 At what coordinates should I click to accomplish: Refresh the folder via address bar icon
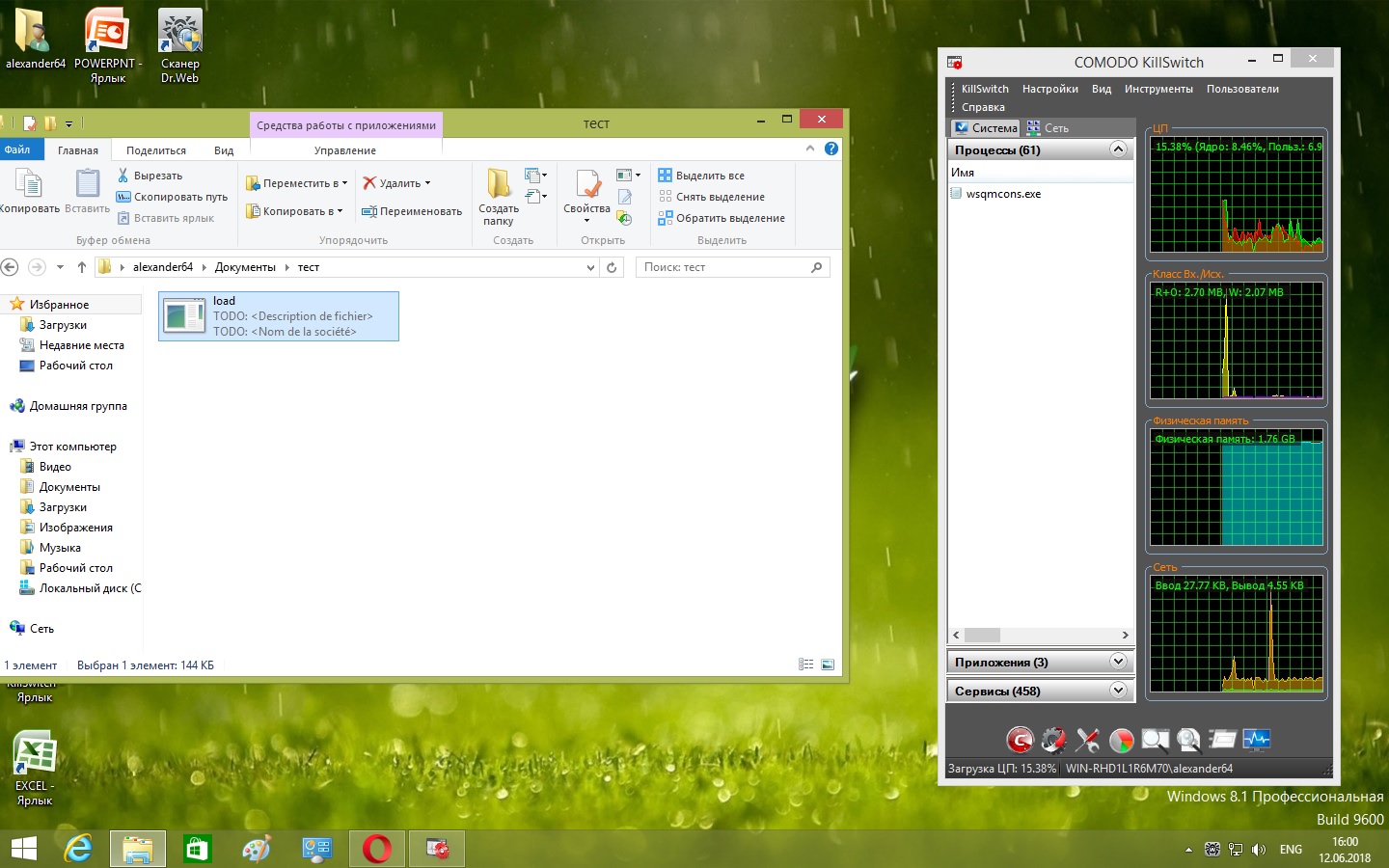pos(612,267)
